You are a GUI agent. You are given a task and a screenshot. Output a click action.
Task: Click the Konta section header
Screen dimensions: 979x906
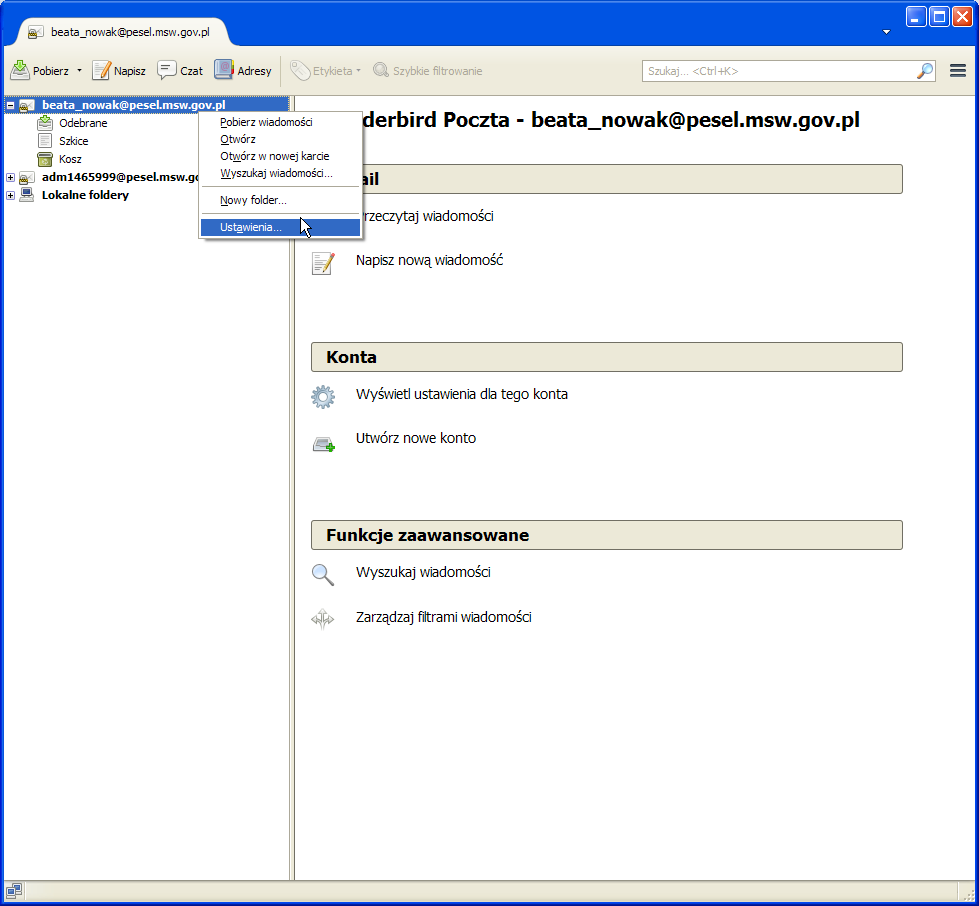click(607, 357)
